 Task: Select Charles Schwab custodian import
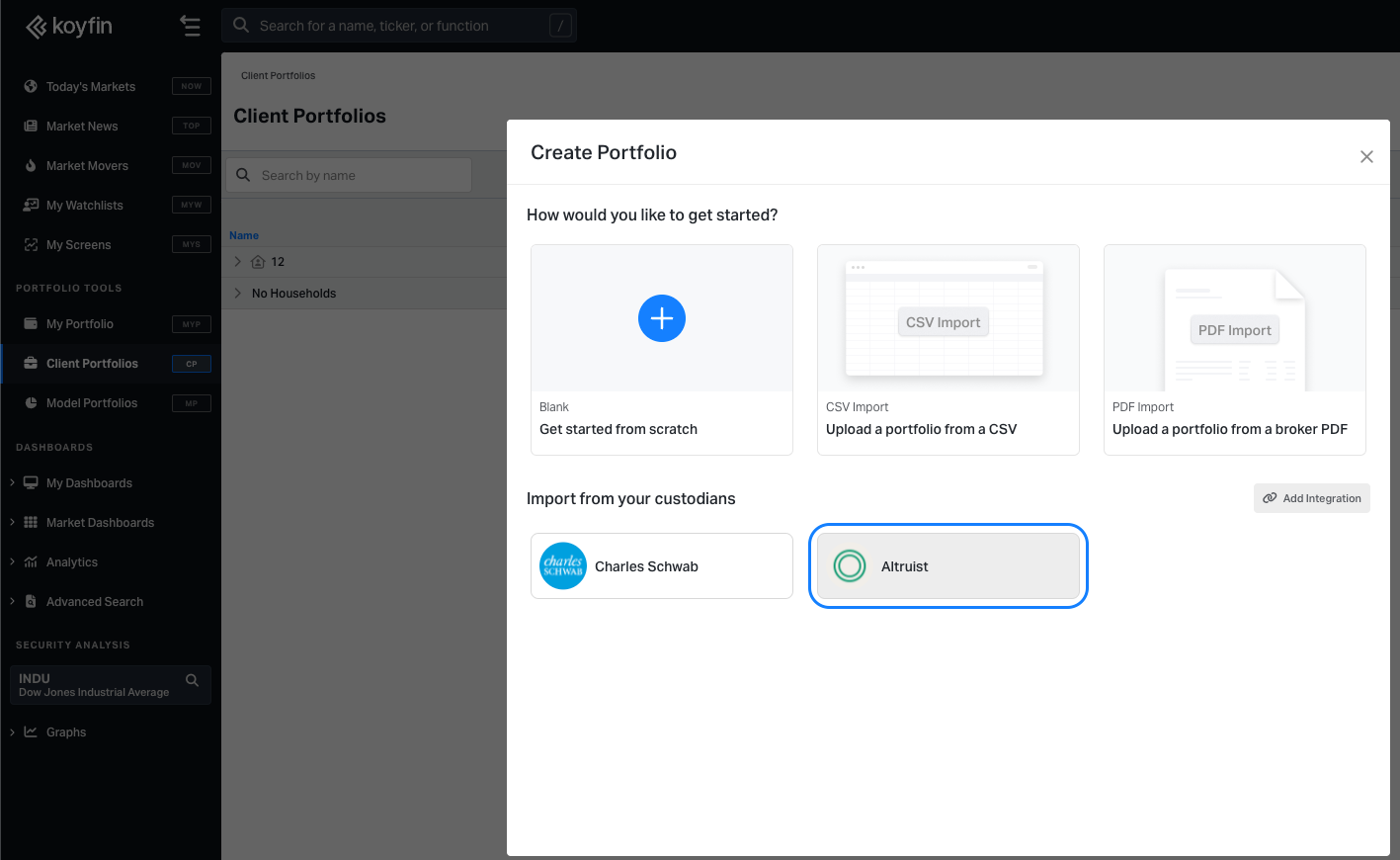click(662, 566)
